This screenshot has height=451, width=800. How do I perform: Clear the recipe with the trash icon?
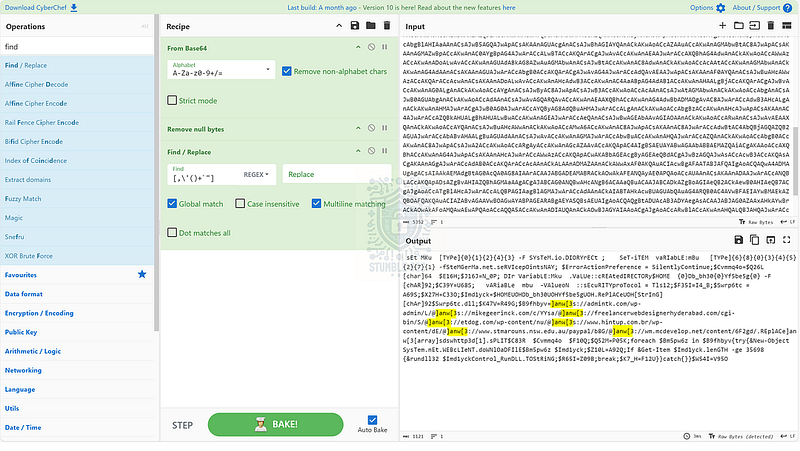point(387,26)
